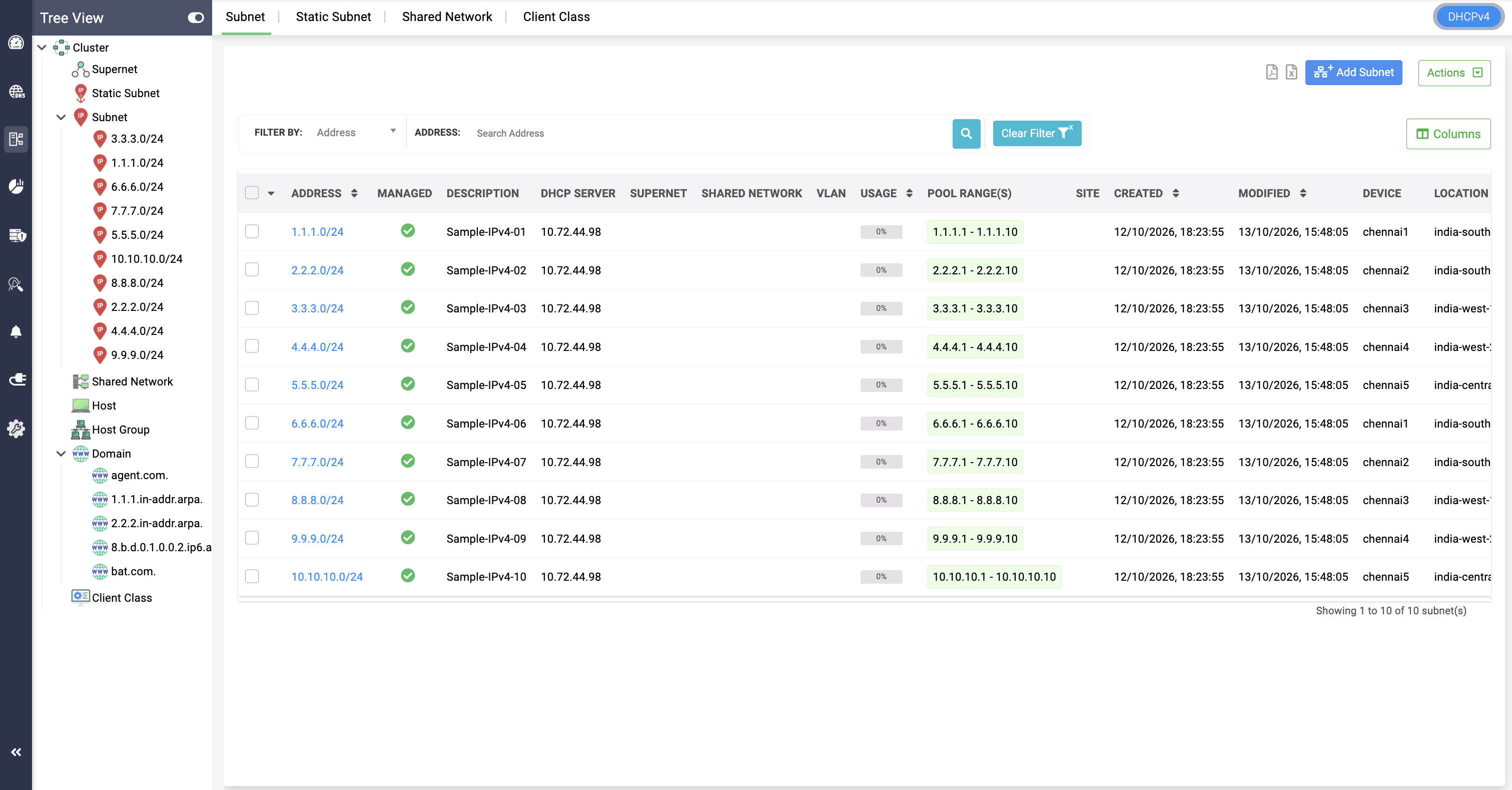Open the Columns chooser button
The height and width of the screenshot is (790, 1512).
pyautogui.click(x=1448, y=134)
